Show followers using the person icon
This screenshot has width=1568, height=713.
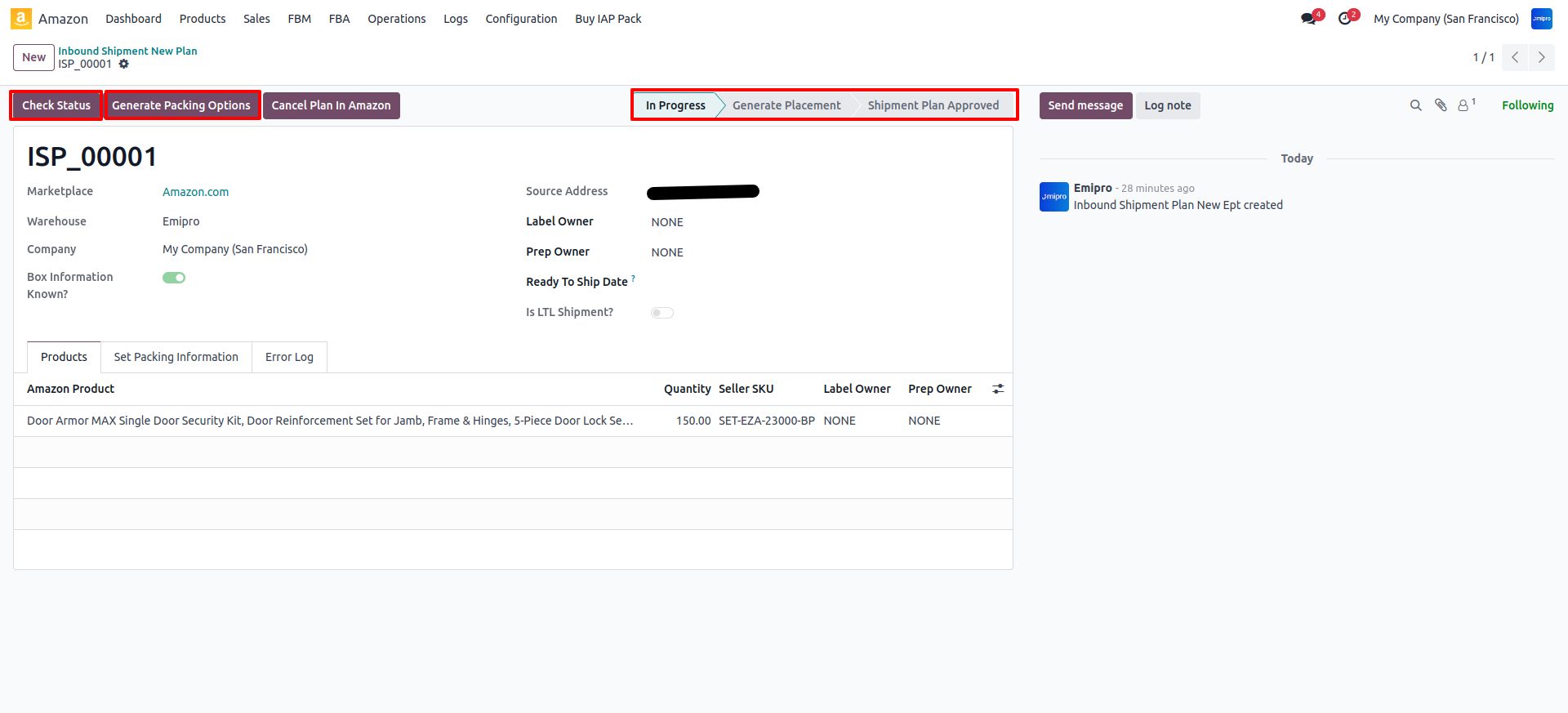pos(1464,105)
